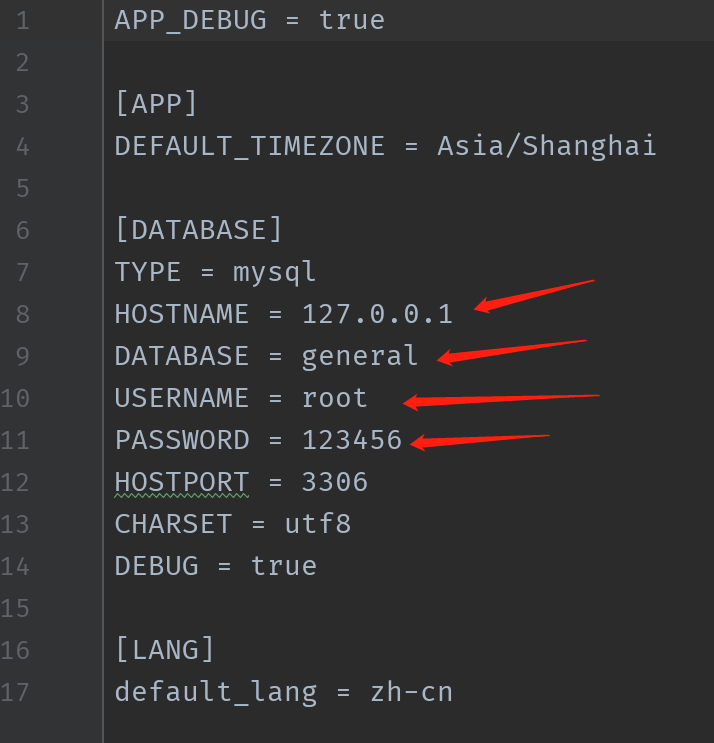Viewport: 714px width, 743px height.
Task: Place cursor on mysql TYPE value
Action: (274, 273)
